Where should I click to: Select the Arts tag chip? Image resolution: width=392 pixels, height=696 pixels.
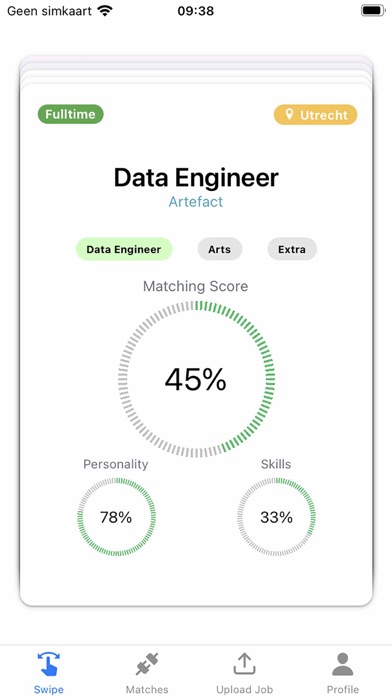pyautogui.click(x=220, y=249)
